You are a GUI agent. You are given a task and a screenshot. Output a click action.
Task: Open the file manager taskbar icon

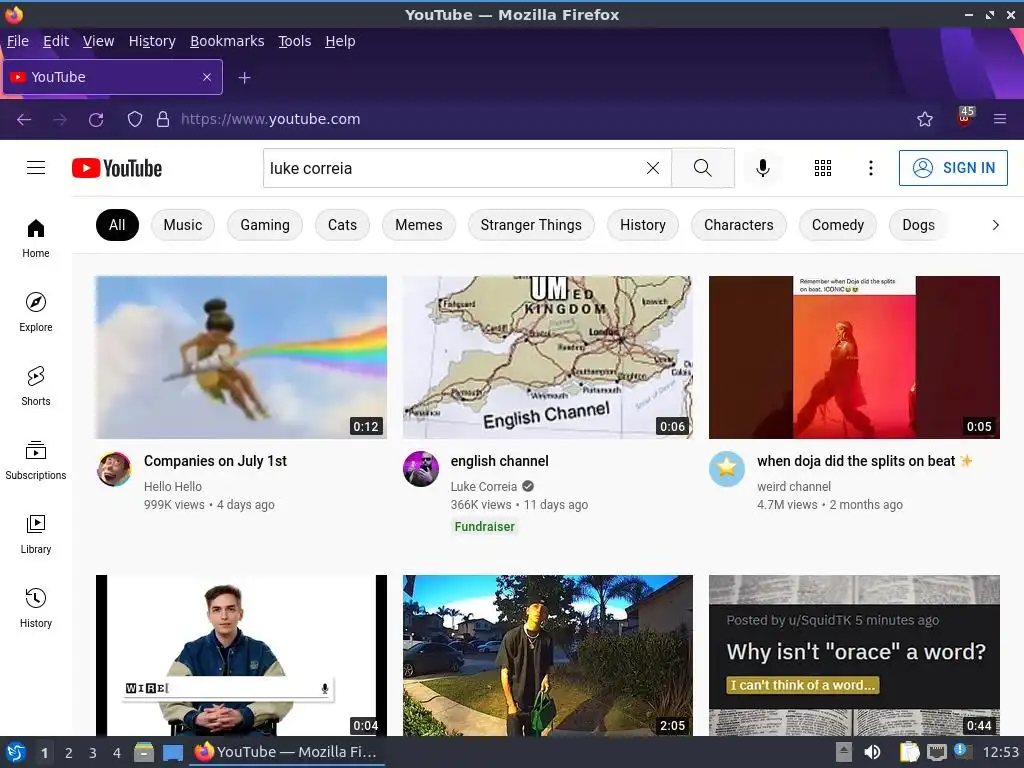tap(143, 752)
